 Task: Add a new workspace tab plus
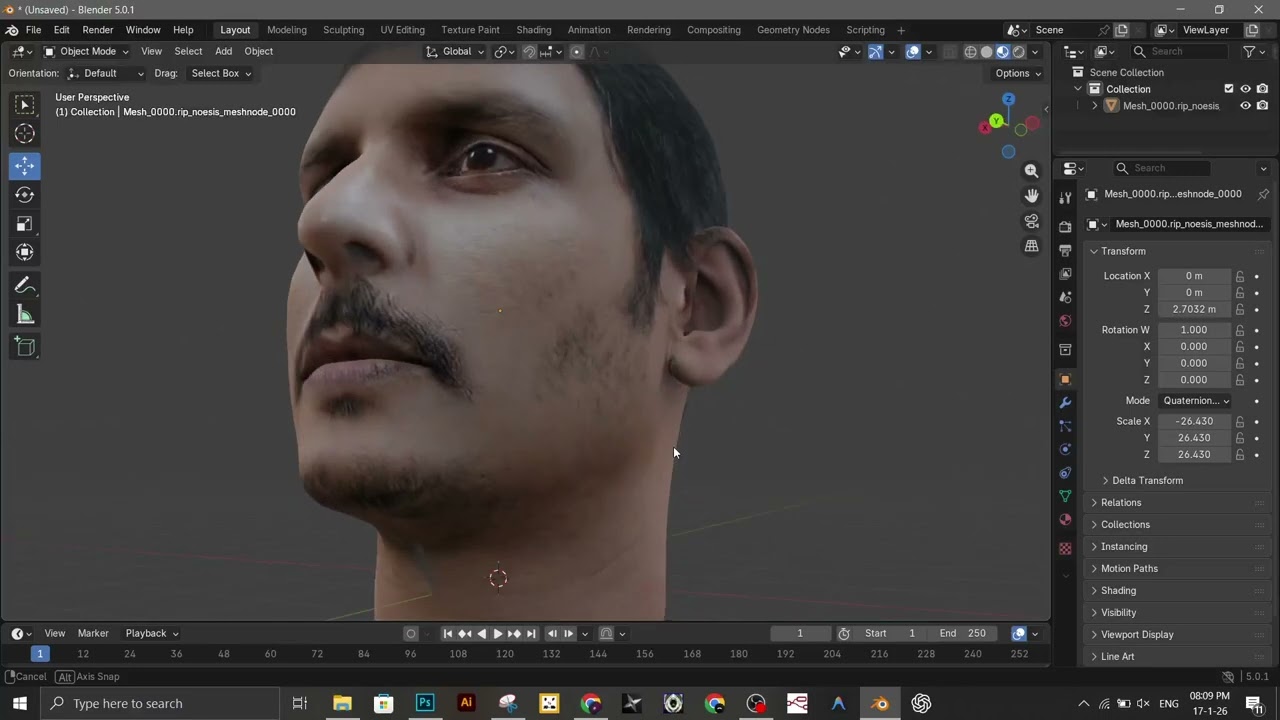click(x=901, y=30)
